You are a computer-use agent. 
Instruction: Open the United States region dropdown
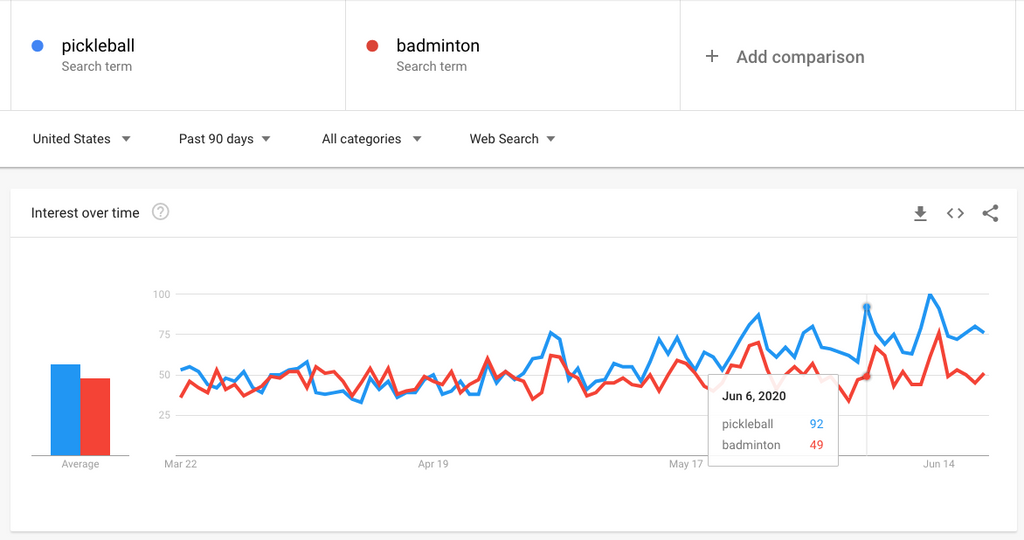tap(81, 139)
